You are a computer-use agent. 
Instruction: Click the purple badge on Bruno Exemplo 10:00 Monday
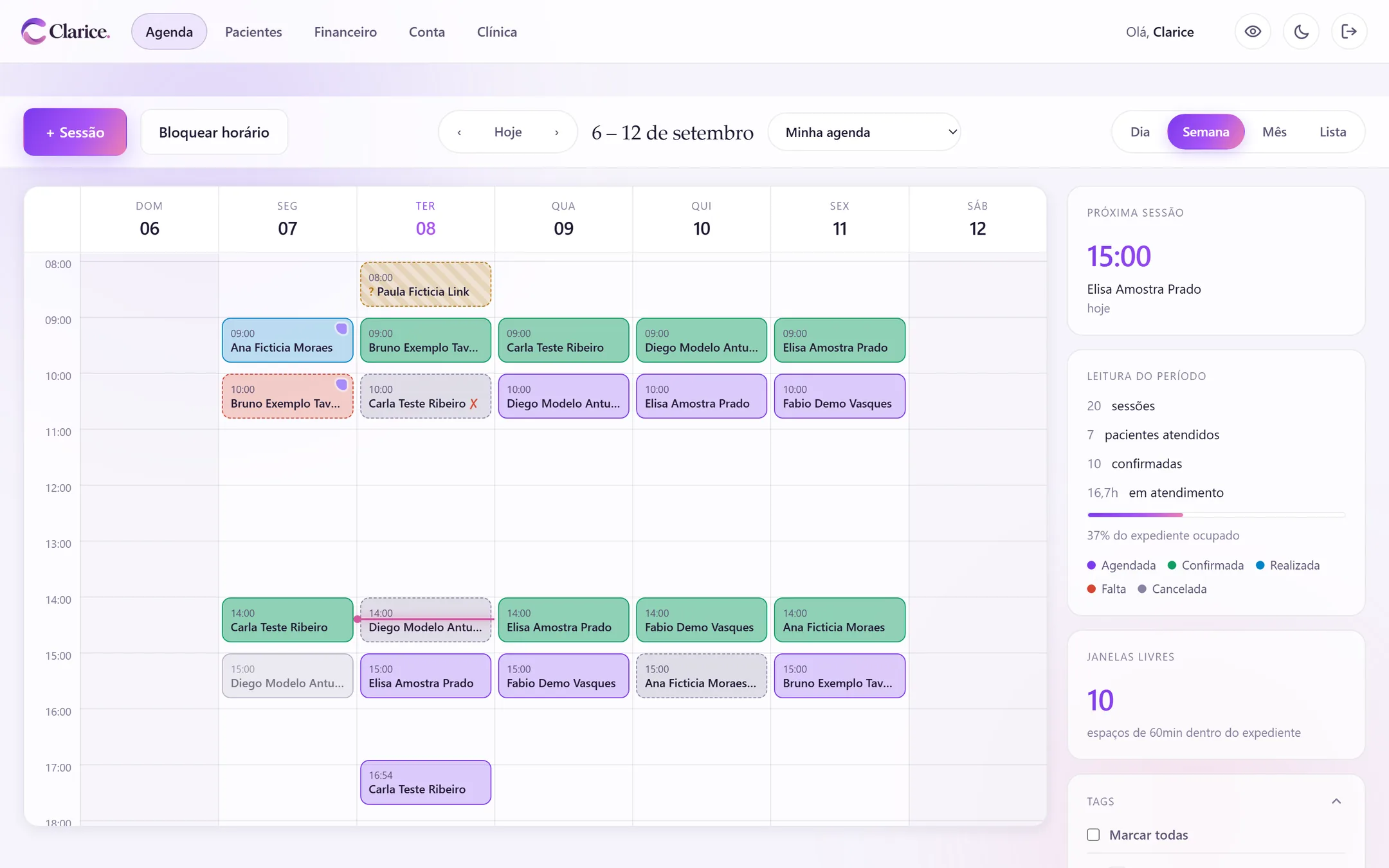[341, 384]
